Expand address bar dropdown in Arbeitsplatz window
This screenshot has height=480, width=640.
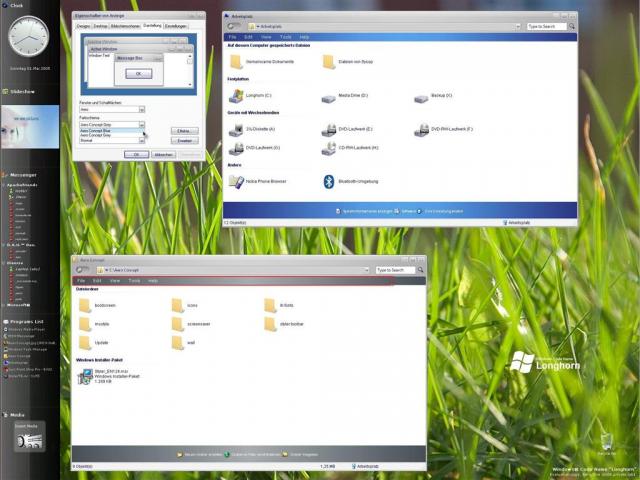point(518,26)
